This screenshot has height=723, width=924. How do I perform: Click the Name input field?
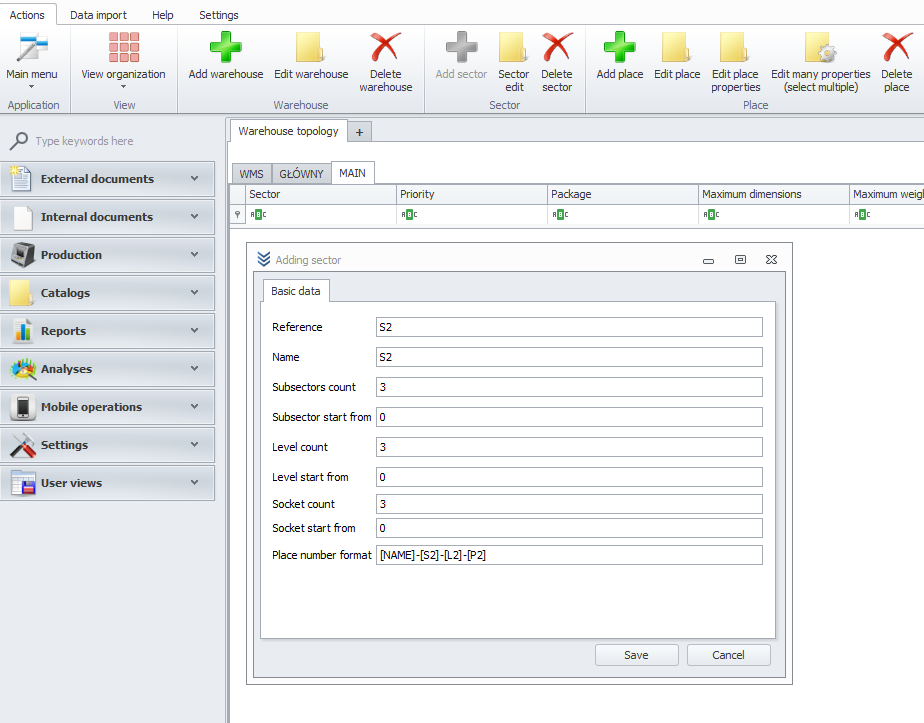click(x=569, y=357)
